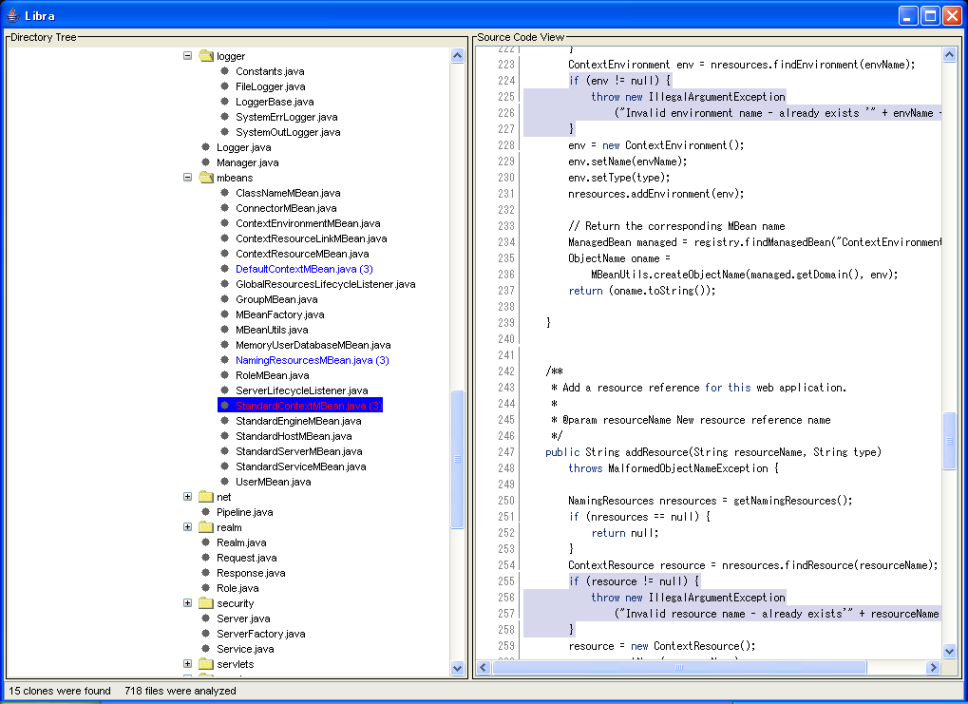Click the servlets folder icon
Viewport: 968px width, 704px height.
(207, 664)
